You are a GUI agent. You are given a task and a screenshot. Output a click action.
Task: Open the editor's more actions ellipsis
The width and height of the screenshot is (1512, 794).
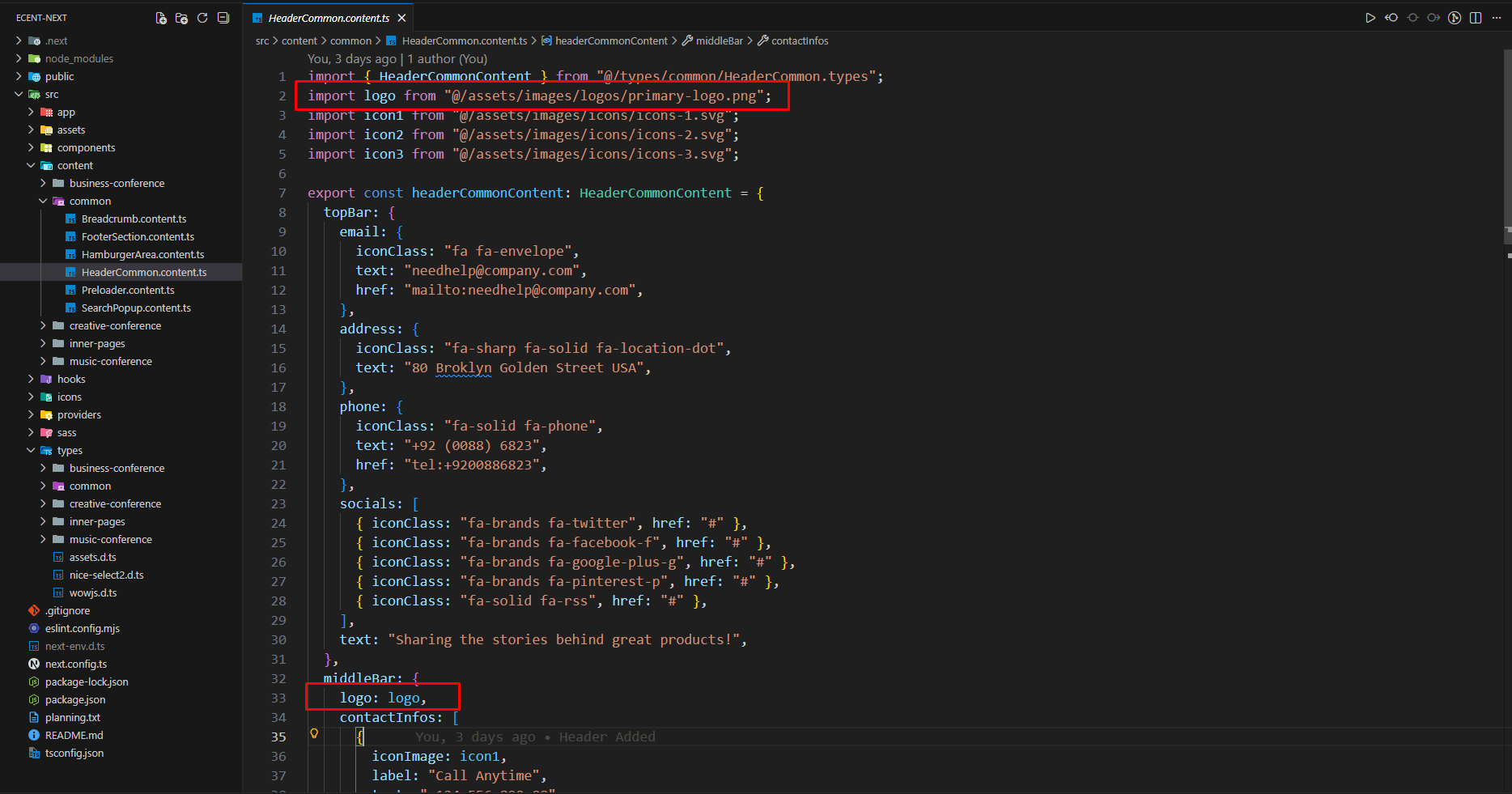tap(1497, 18)
